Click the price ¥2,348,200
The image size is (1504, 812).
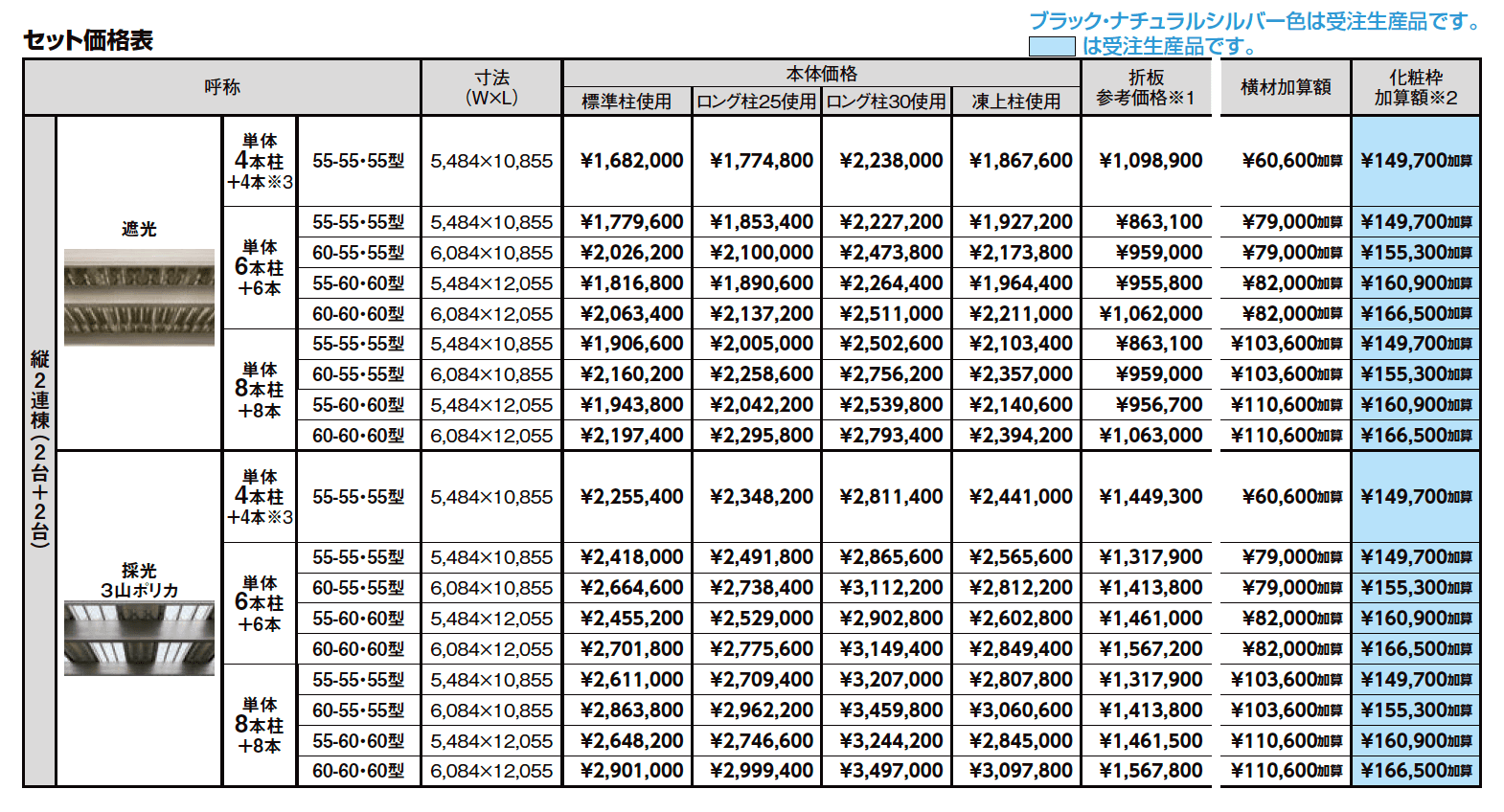tap(762, 497)
